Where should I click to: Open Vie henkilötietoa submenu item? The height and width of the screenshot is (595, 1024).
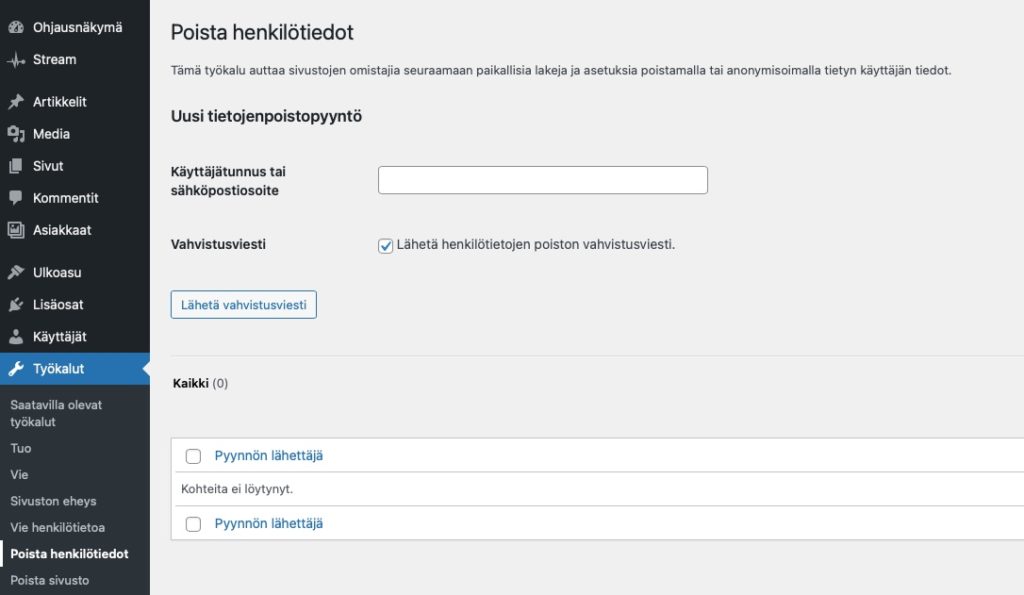click(57, 527)
